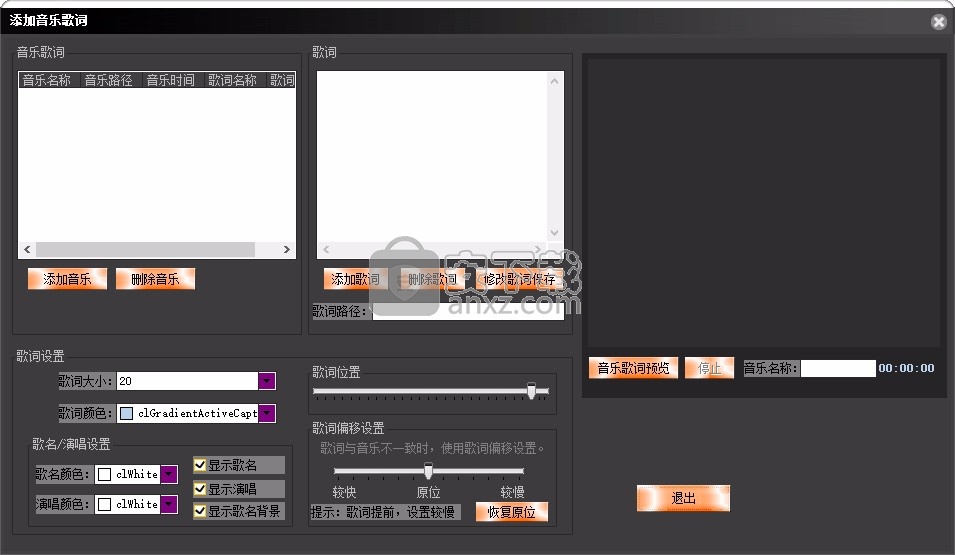Click the music list horizontal scrollbar thumb
The width and height of the screenshot is (955, 555).
146,249
